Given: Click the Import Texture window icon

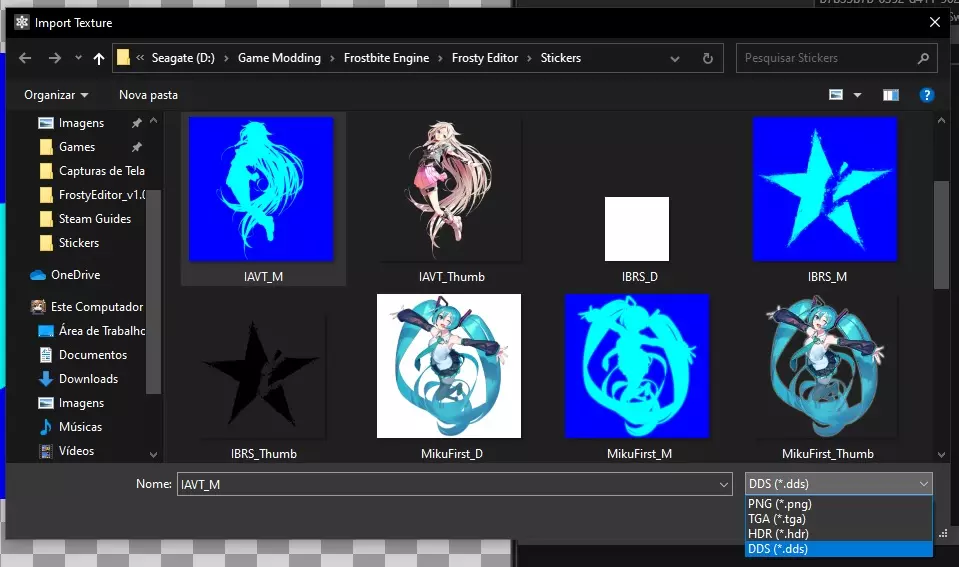Looking at the screenshot, I should [22, 23].
